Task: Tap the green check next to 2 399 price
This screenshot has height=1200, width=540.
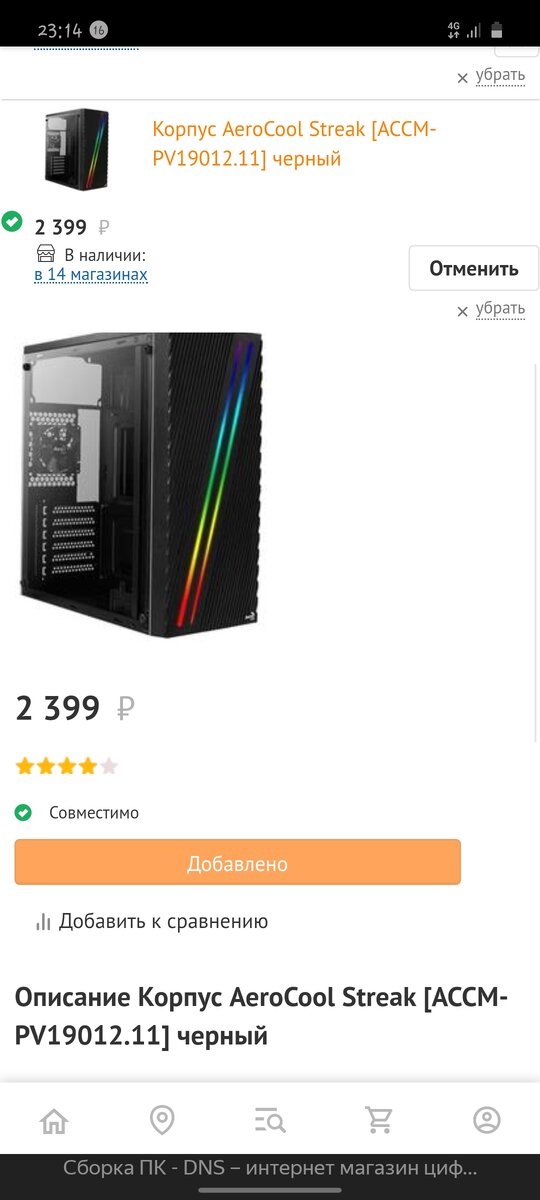Action: tap(12, 222)
